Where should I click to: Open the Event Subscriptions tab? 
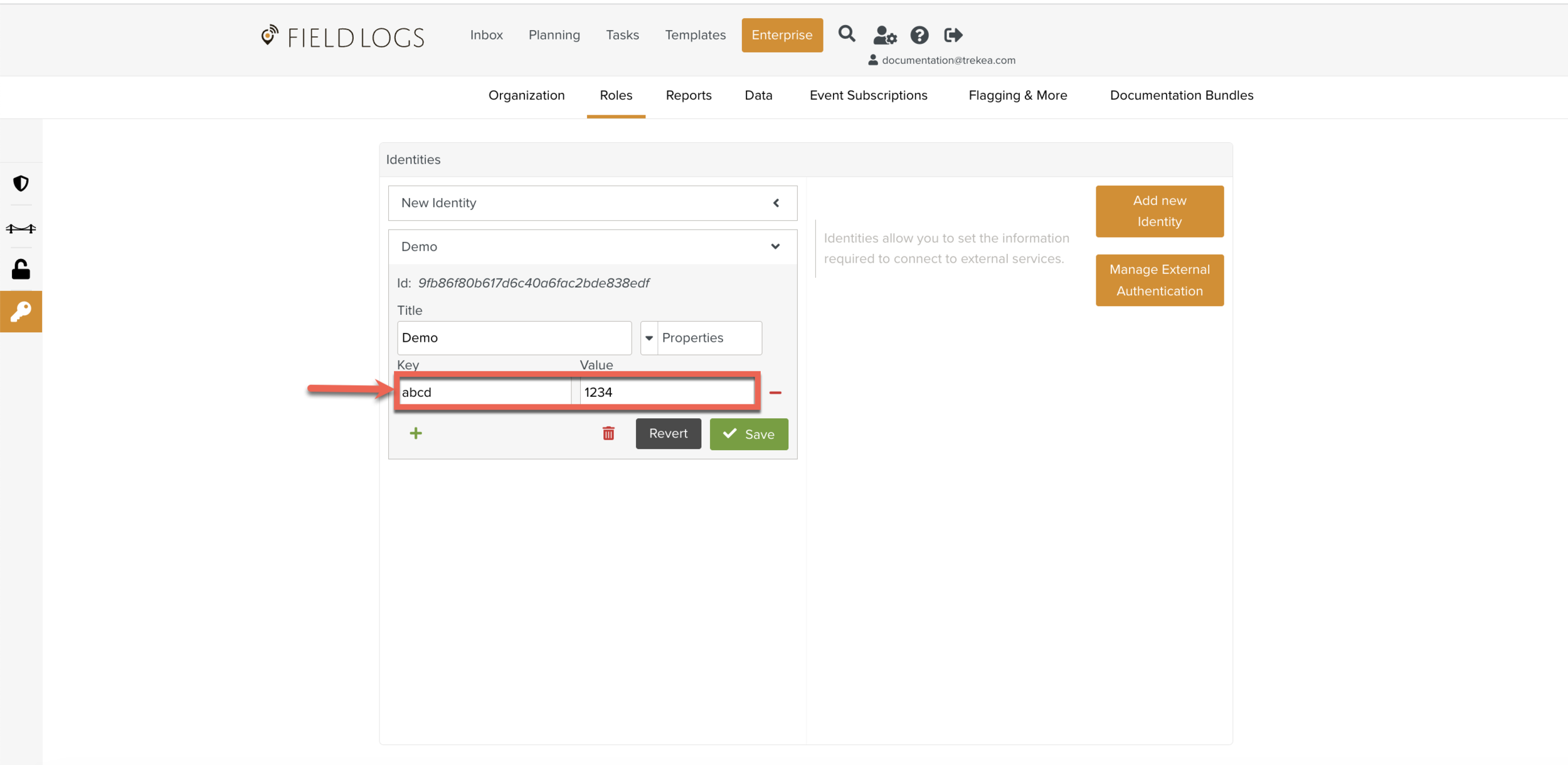coord(868,95)
